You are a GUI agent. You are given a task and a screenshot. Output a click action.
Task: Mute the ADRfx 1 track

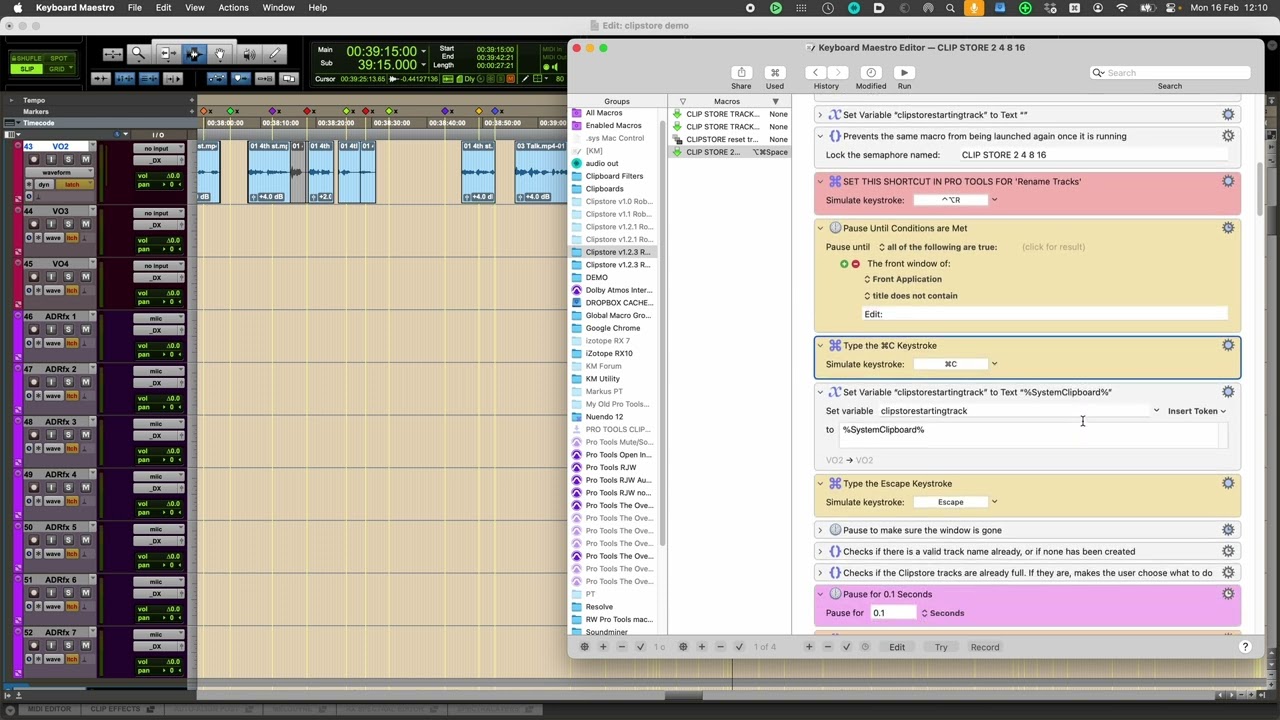85,330
